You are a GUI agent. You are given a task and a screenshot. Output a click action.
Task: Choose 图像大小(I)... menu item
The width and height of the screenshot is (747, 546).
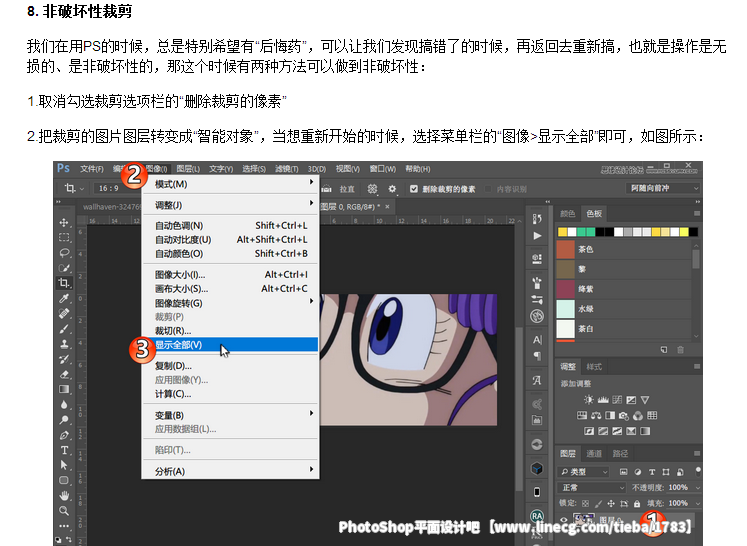tap(231, 274)
